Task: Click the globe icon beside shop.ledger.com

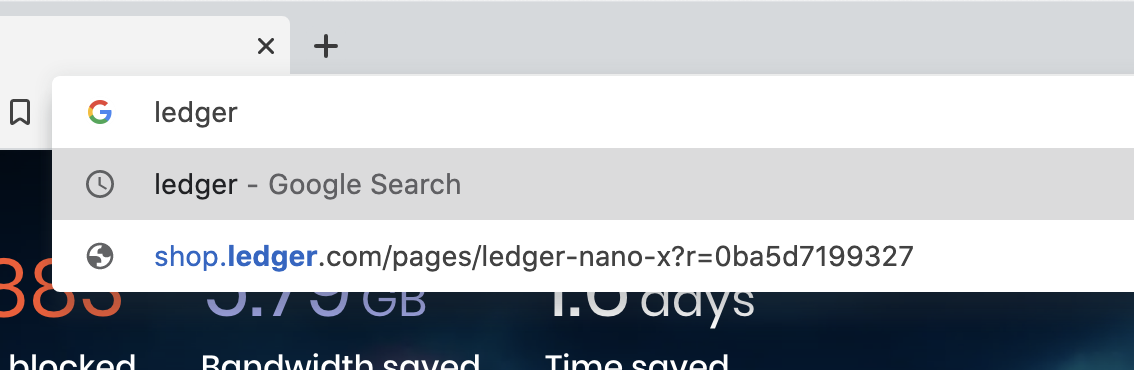Action: click(100, 256)
